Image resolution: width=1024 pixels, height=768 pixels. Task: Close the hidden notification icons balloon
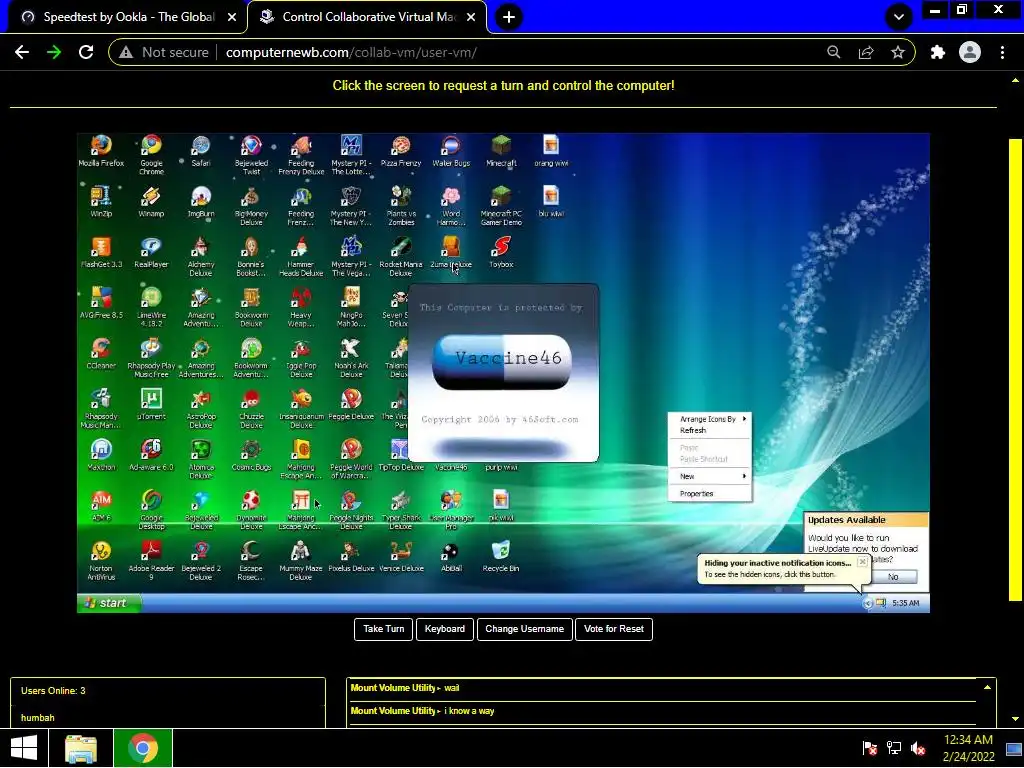pos(862,562)
